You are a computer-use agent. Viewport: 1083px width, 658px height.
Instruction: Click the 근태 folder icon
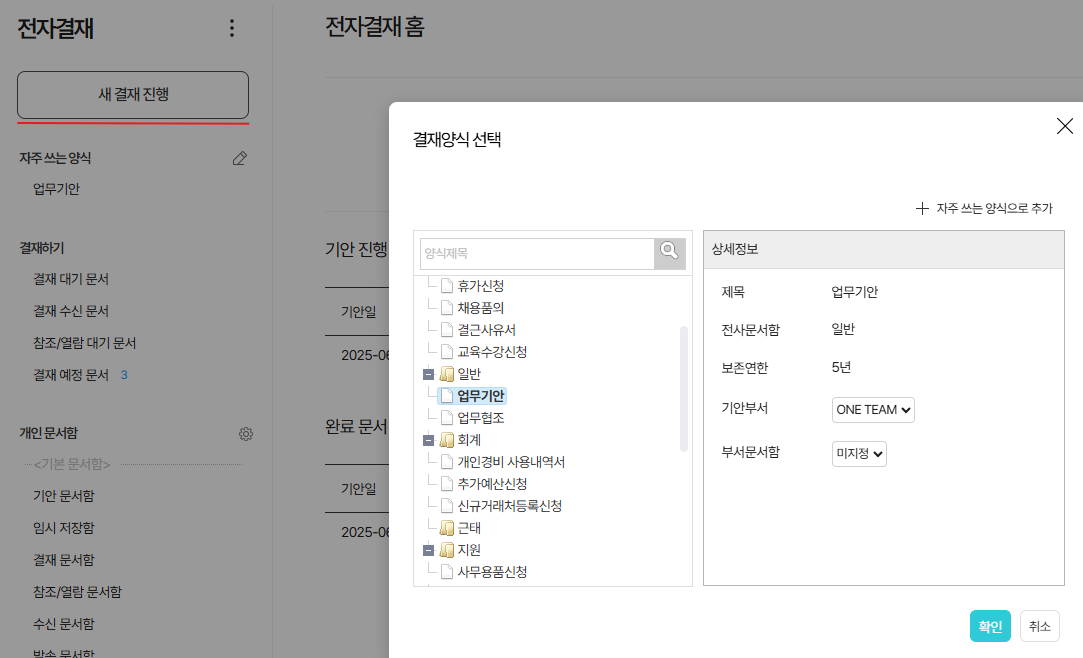coord(446,528)
